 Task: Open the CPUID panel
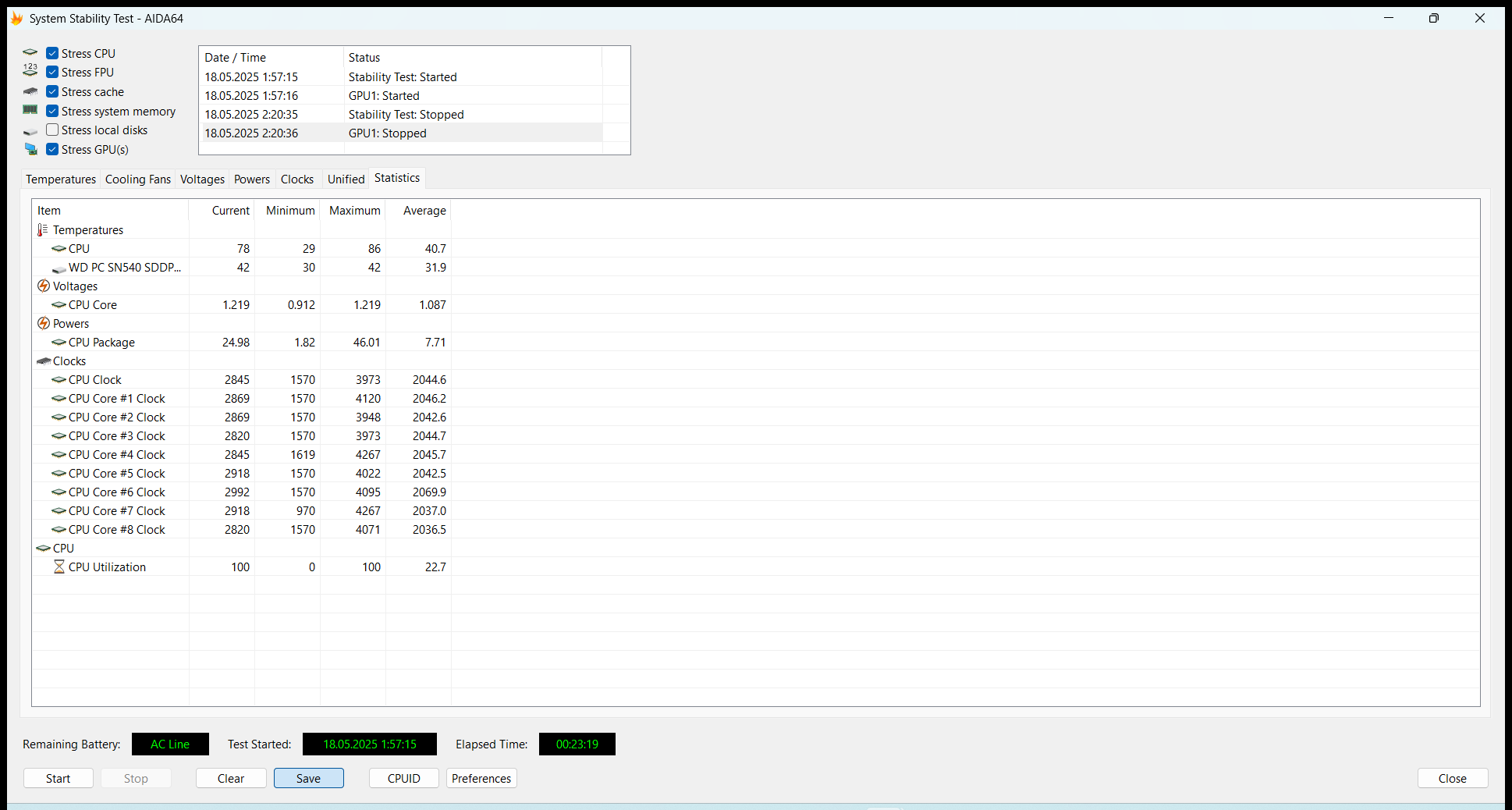(404, 778)
